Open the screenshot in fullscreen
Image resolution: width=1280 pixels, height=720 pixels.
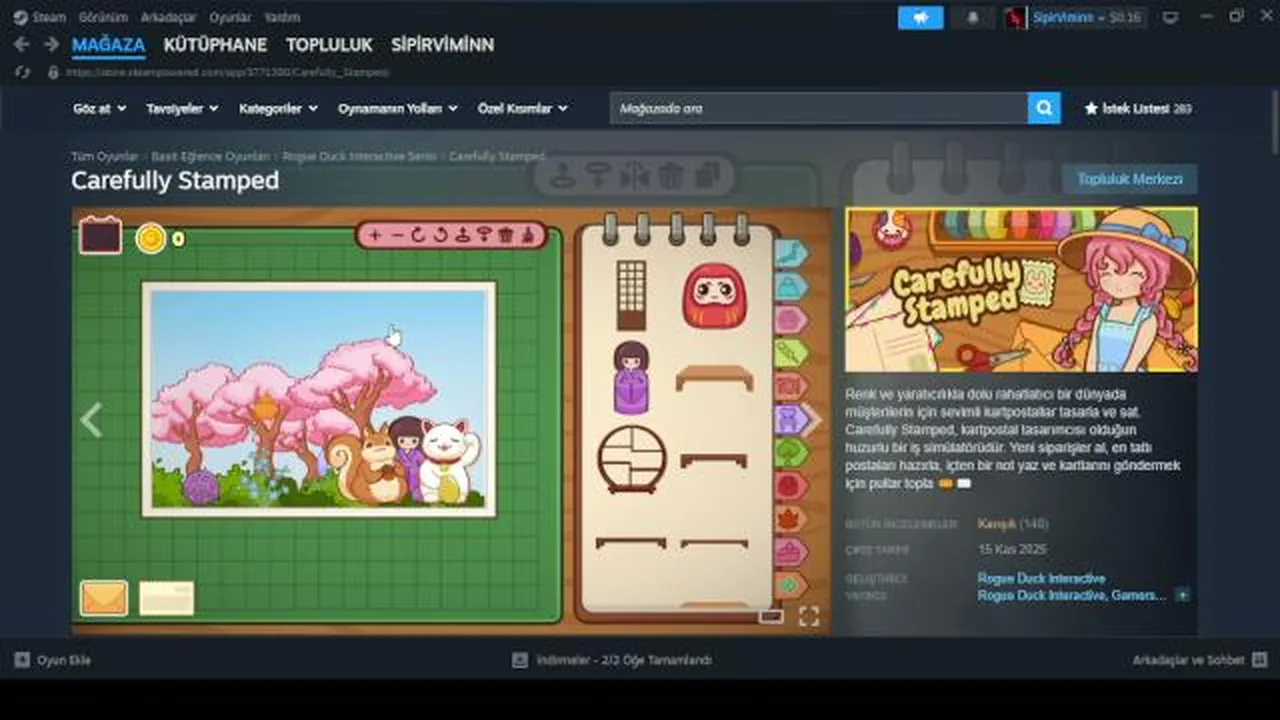coord(809,616)
